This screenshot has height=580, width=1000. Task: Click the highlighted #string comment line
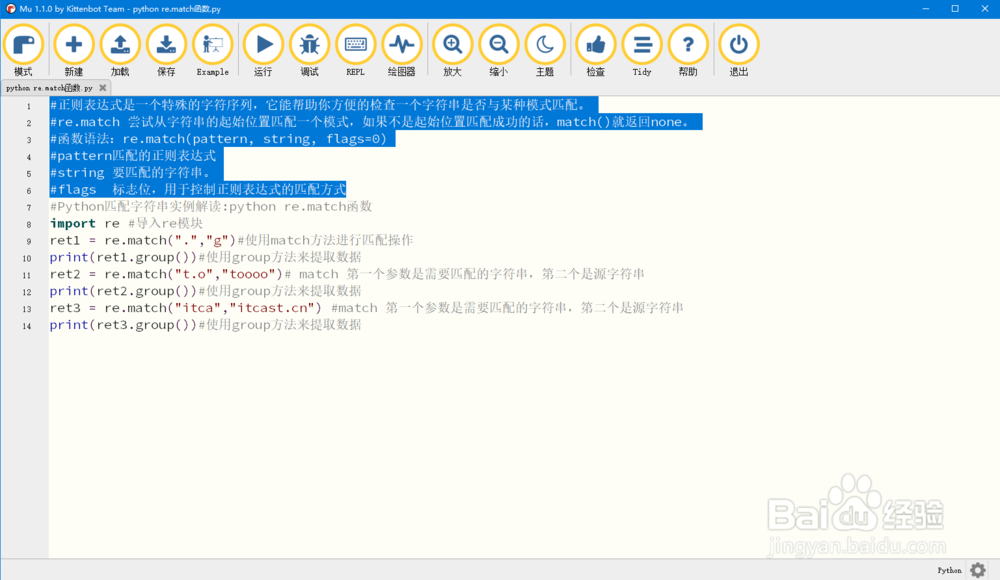click(129, 173)
